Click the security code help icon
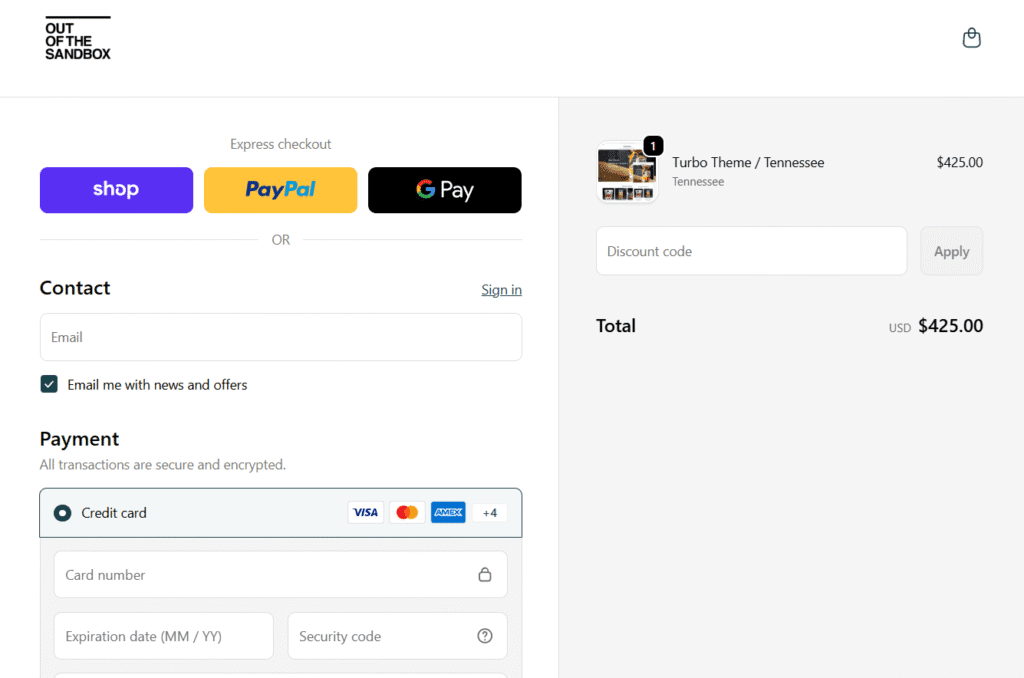 click(485, 636)
